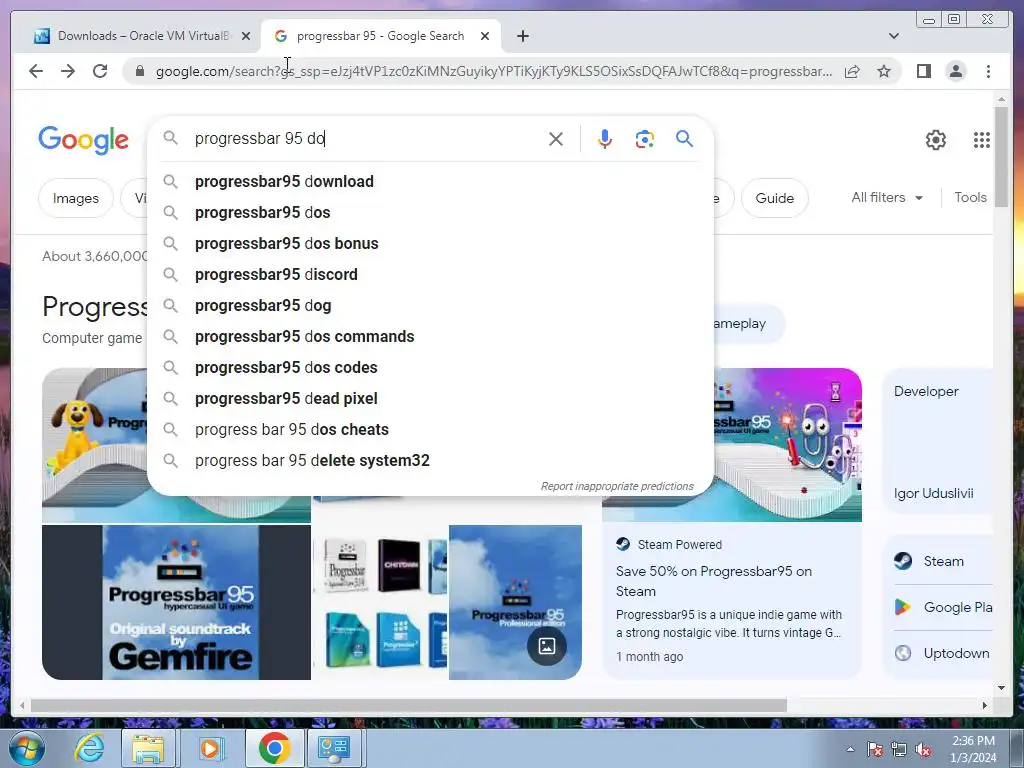Image resolution: width=1024 pixels, height=768 pixels.
Task: Open Google apps grid
Action: [x=982, y=140]
